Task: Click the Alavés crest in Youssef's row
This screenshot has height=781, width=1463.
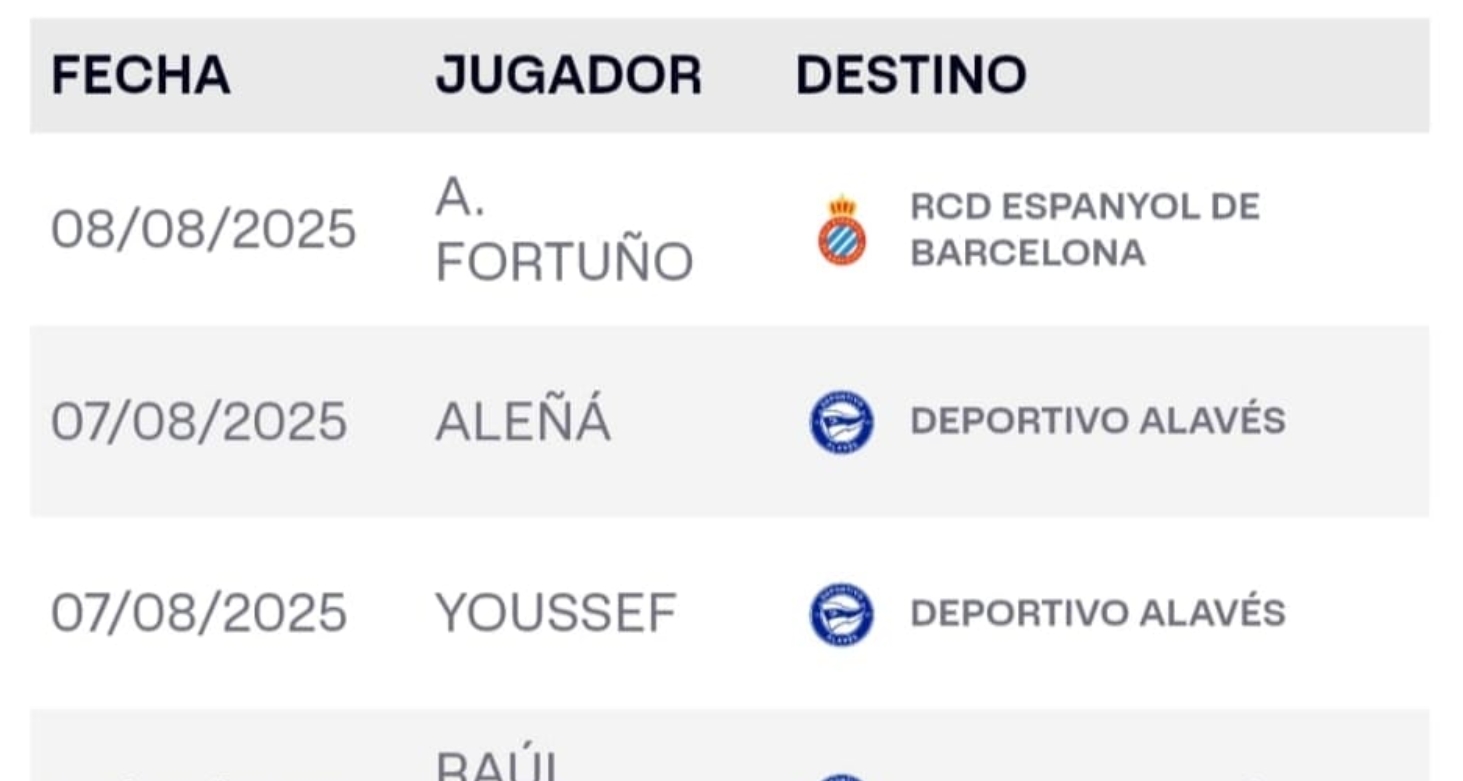Action: coord(841,614)
